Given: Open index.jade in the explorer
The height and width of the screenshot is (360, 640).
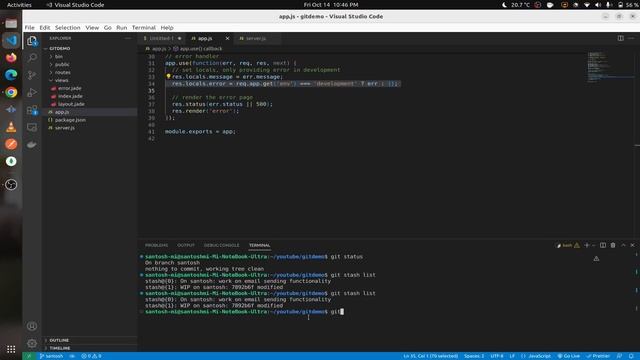Looking at the screenshot, I should tap(70, 96).
